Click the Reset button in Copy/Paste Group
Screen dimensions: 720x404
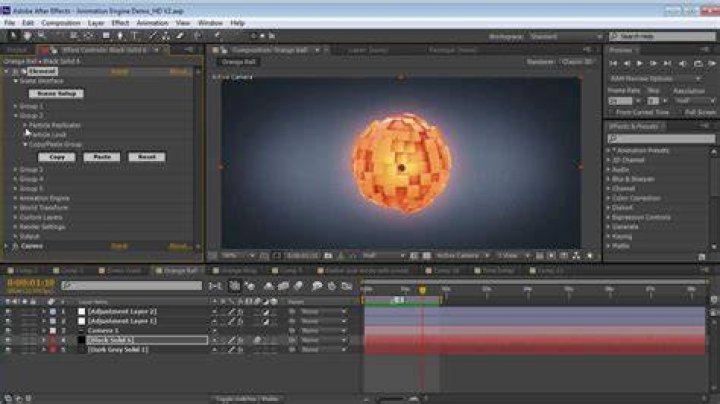(x=146, y=157)
